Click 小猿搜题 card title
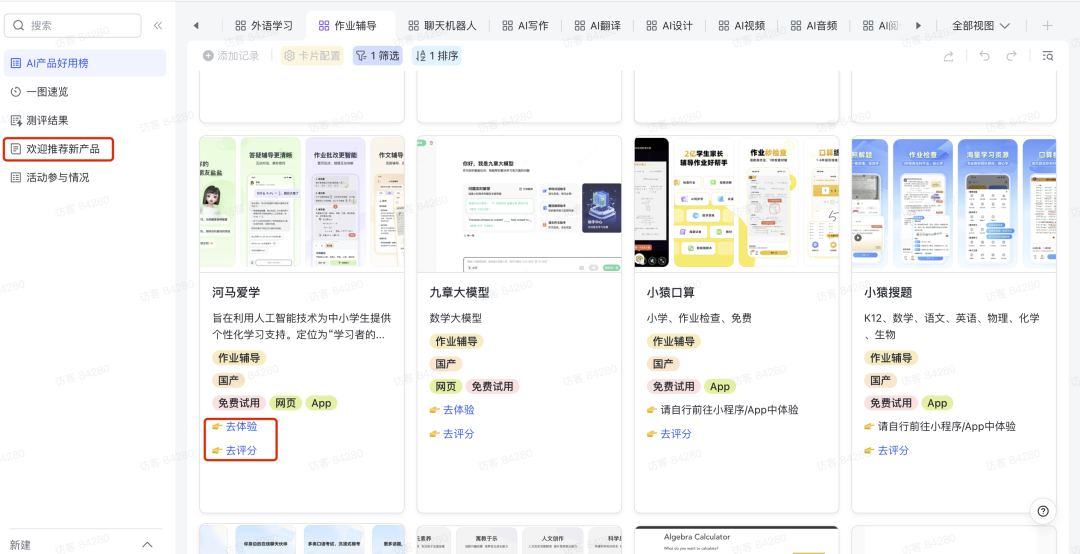Image resolution: width=1080 pixels, height=554 pixels. click(x=888, y=293)
